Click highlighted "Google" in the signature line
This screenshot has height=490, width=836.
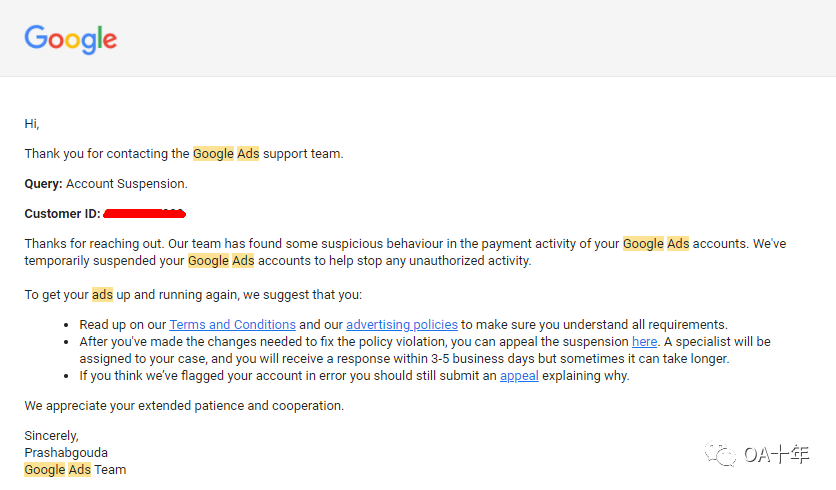(x=45, y=470)
